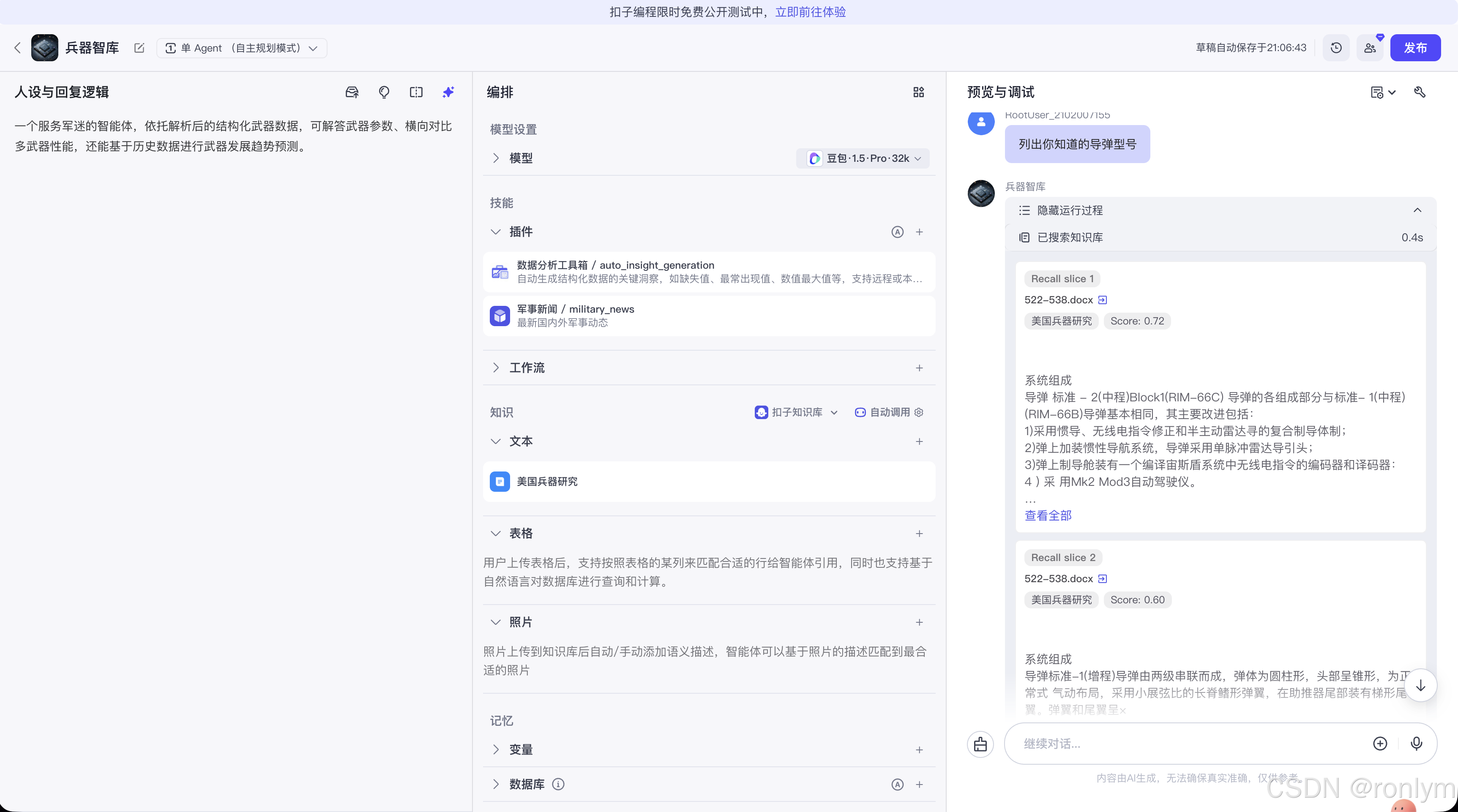Open the 军事新闻 military_news plugin
This screenshot has width=1458, height=812.
[x=709, y=316]
